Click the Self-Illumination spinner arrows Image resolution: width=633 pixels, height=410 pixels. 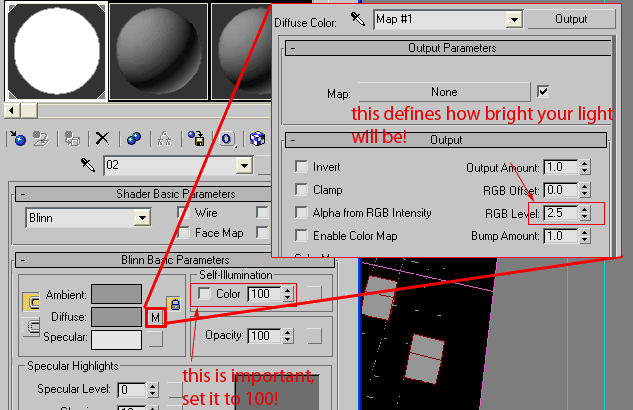[287, 294]
